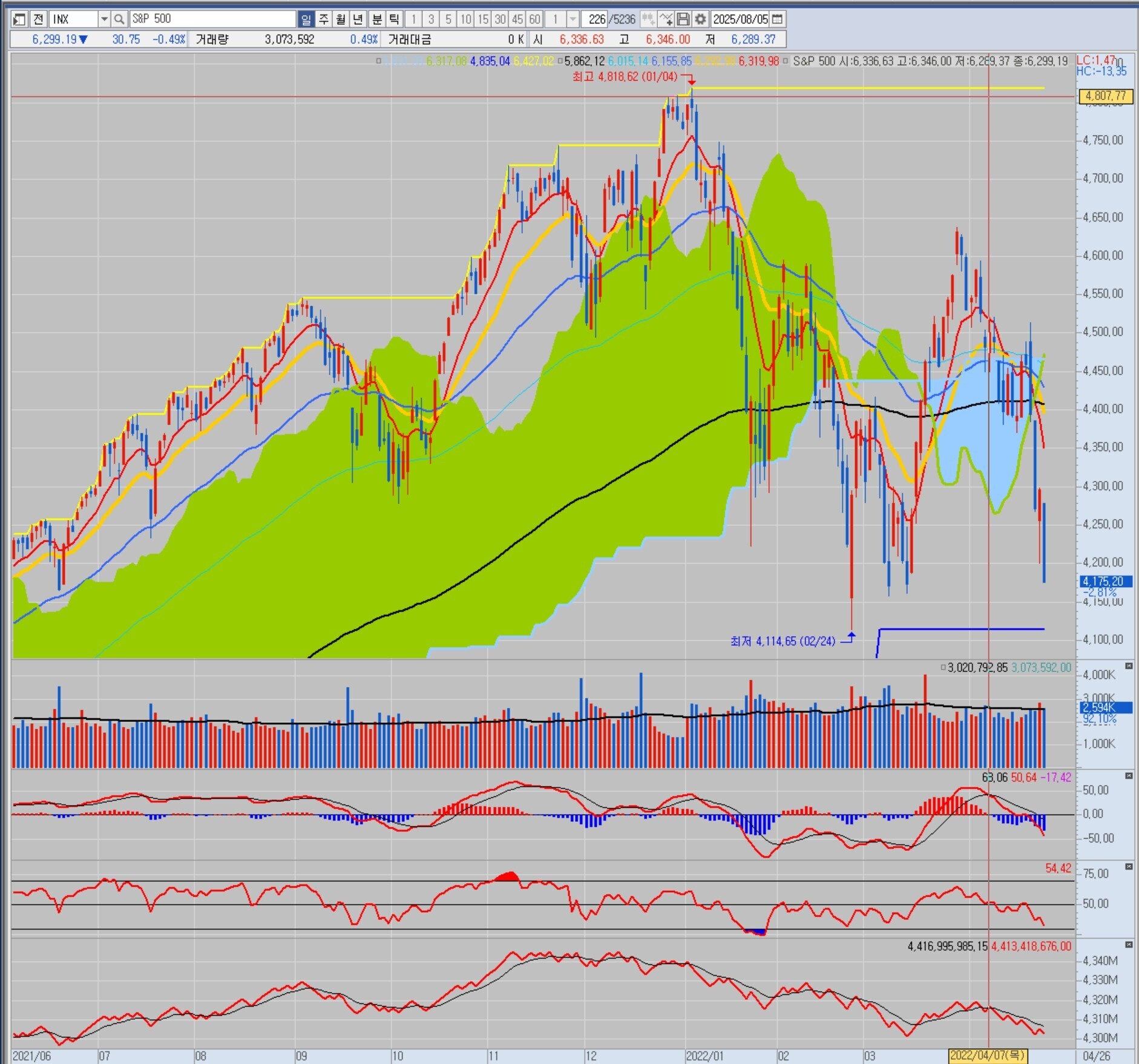Click the 거래대금 label

(x=410, y=39)
